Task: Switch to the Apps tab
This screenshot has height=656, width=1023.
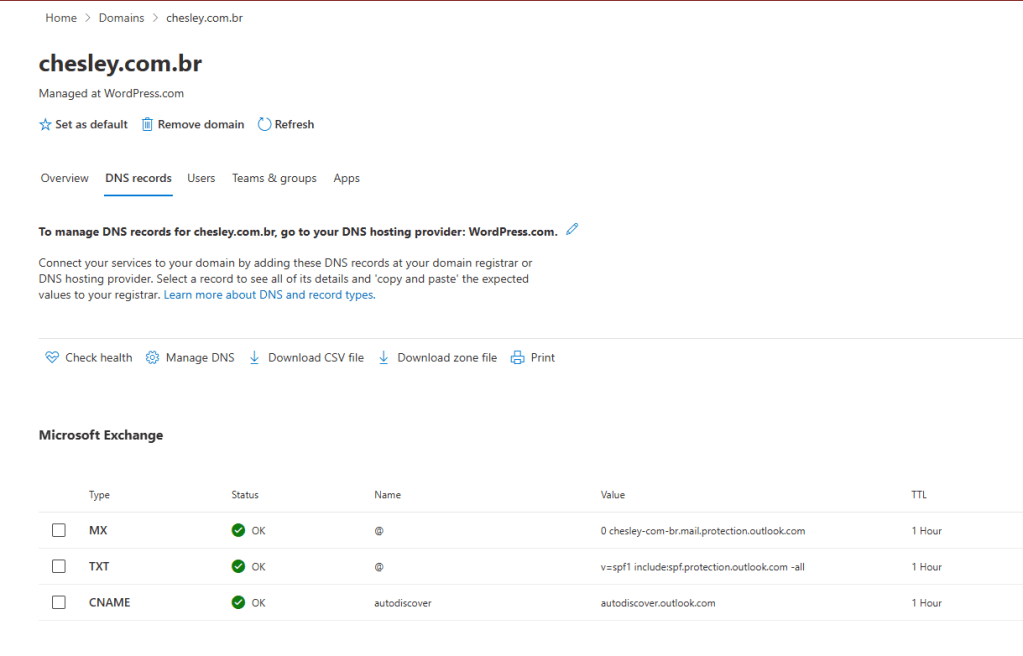Action: point(346,179)
